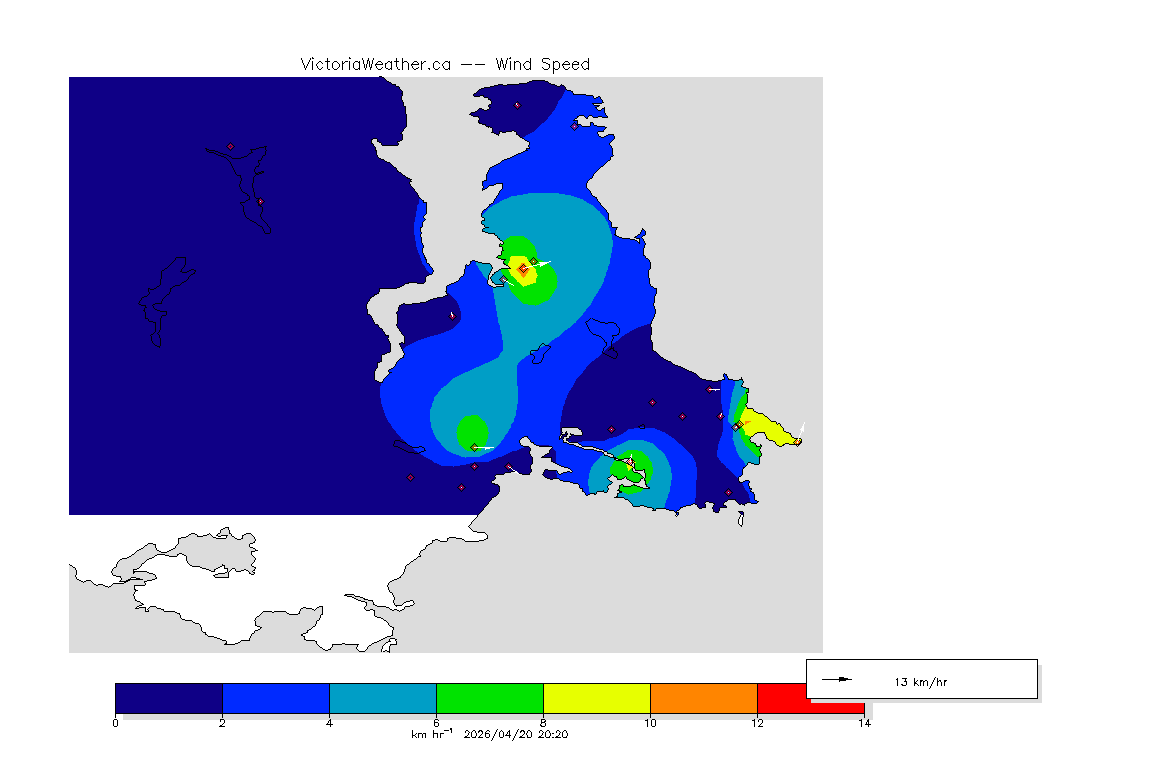
Task: Click the orange 10–12 colorbar segment
Action: [x=703, y=698]
